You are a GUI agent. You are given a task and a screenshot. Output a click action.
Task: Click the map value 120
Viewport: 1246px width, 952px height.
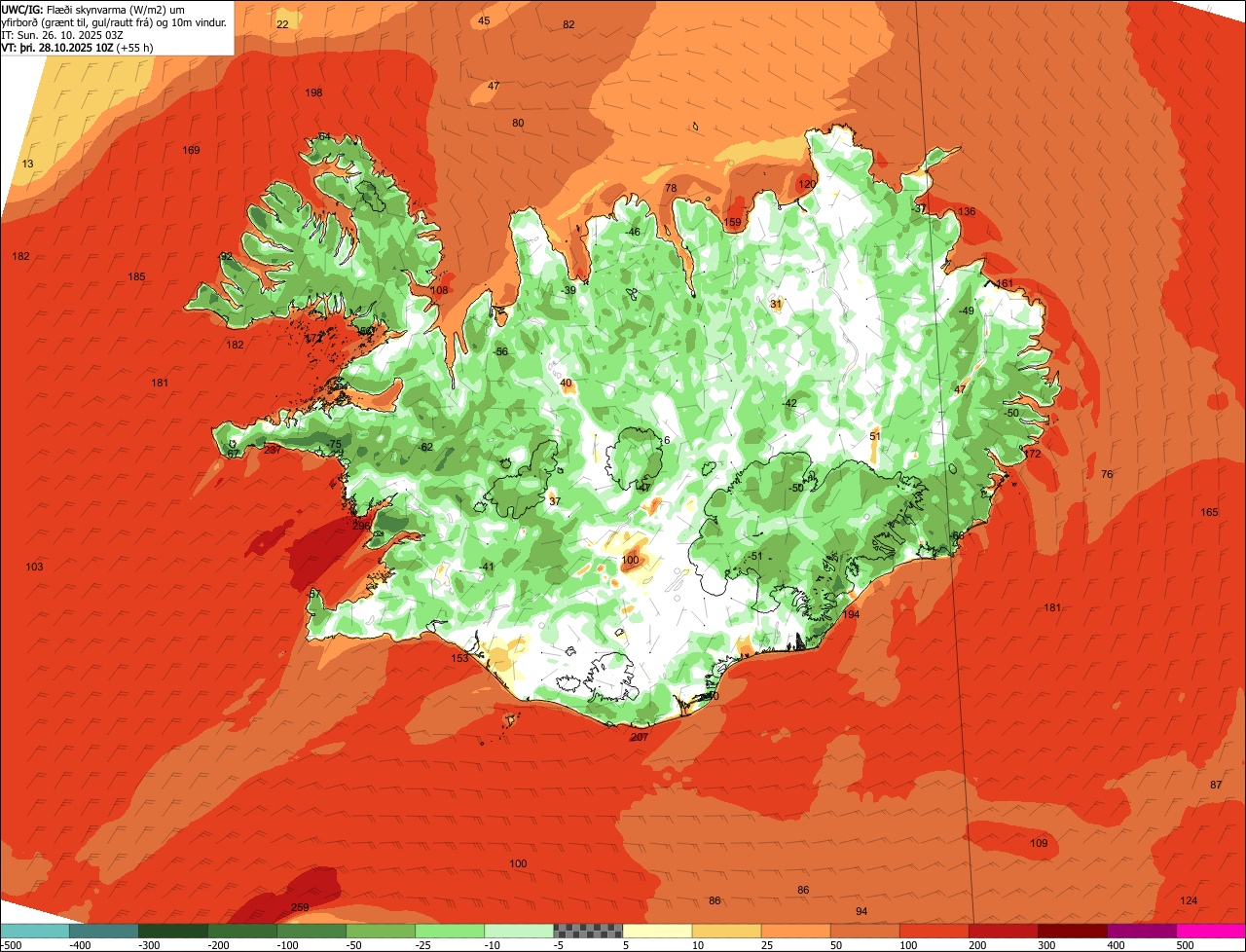pyautogui.click(x=807, y=184)
